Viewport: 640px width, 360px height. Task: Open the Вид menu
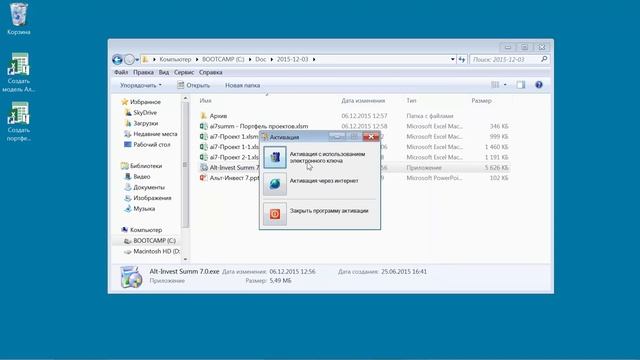coord(164,72)
